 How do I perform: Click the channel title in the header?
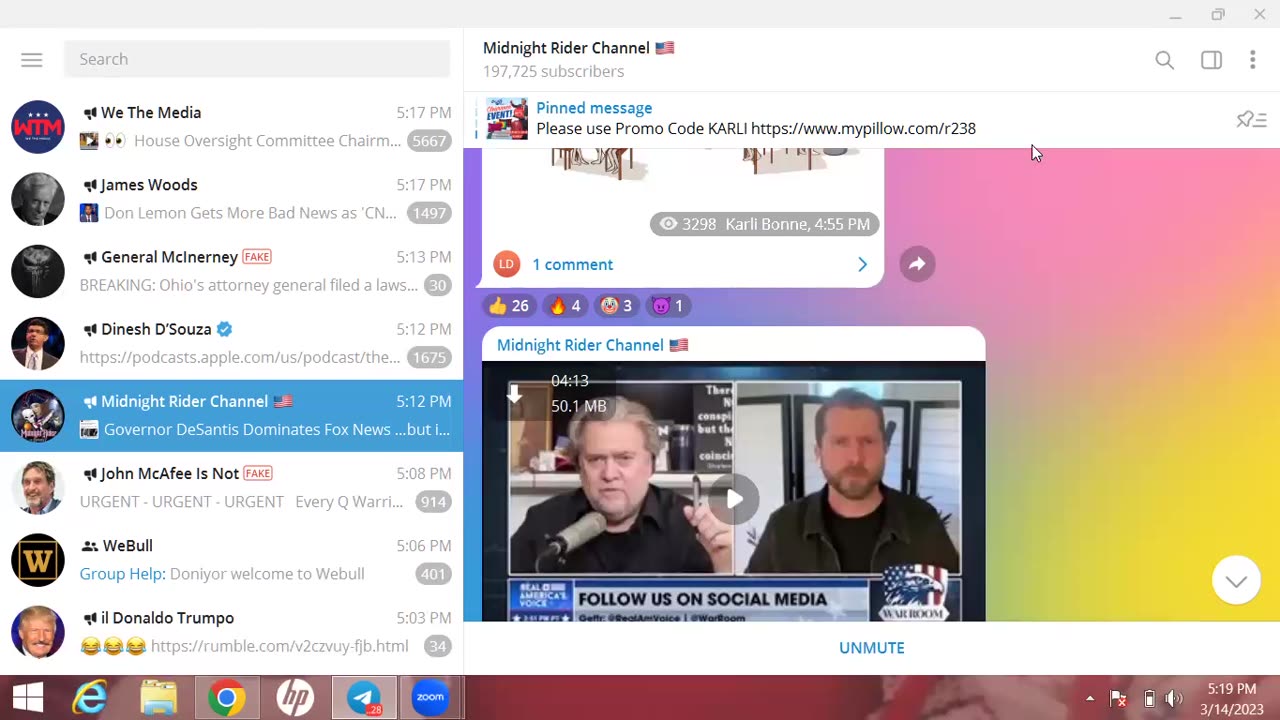[x=578, y=48]
